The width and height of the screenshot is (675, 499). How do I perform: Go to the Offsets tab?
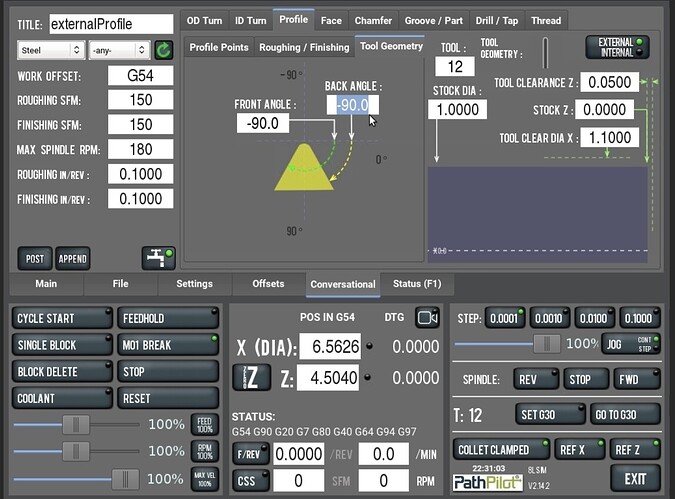point(268,284)
